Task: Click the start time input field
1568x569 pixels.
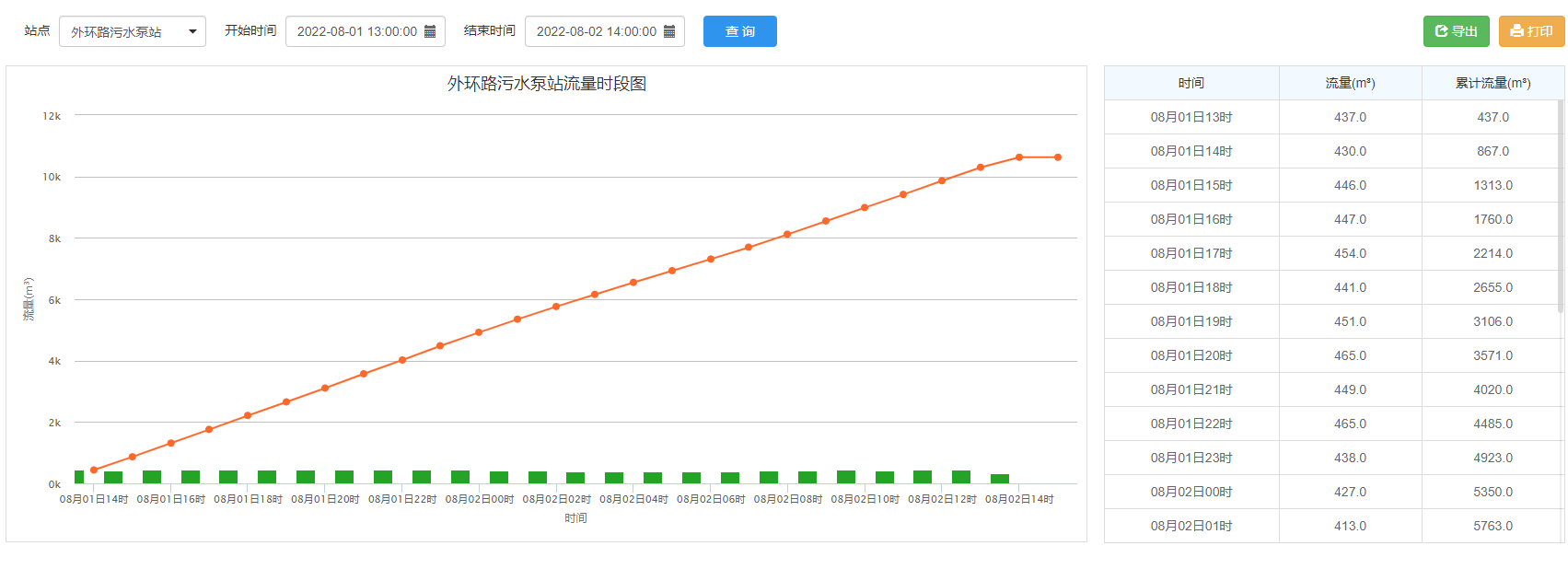Action: tap(356, 31)
